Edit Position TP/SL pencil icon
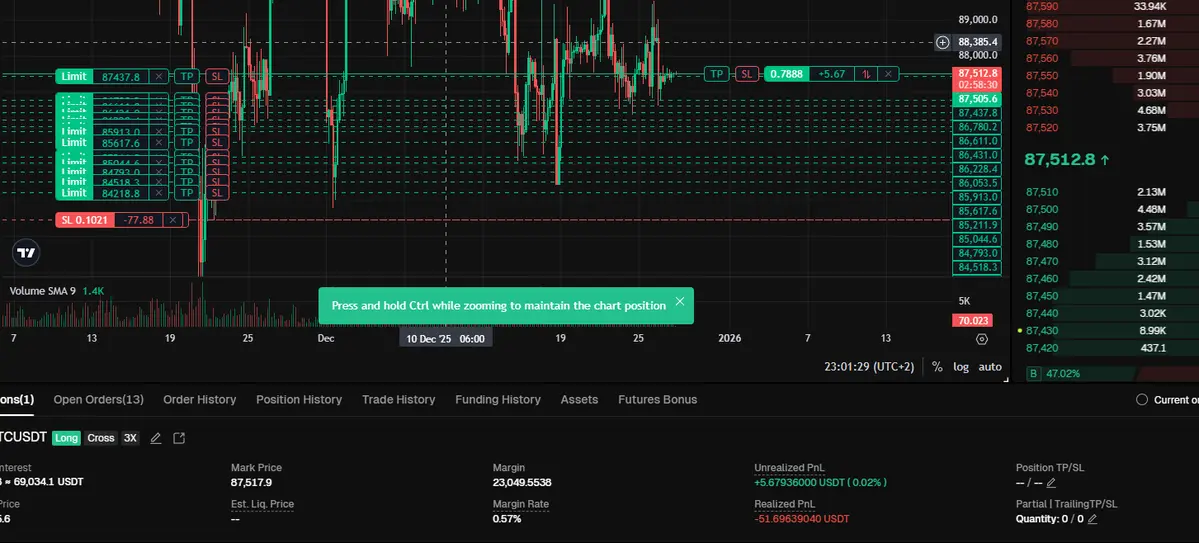The width and height of the screenshot is (1199, 543). point(1051,483)
